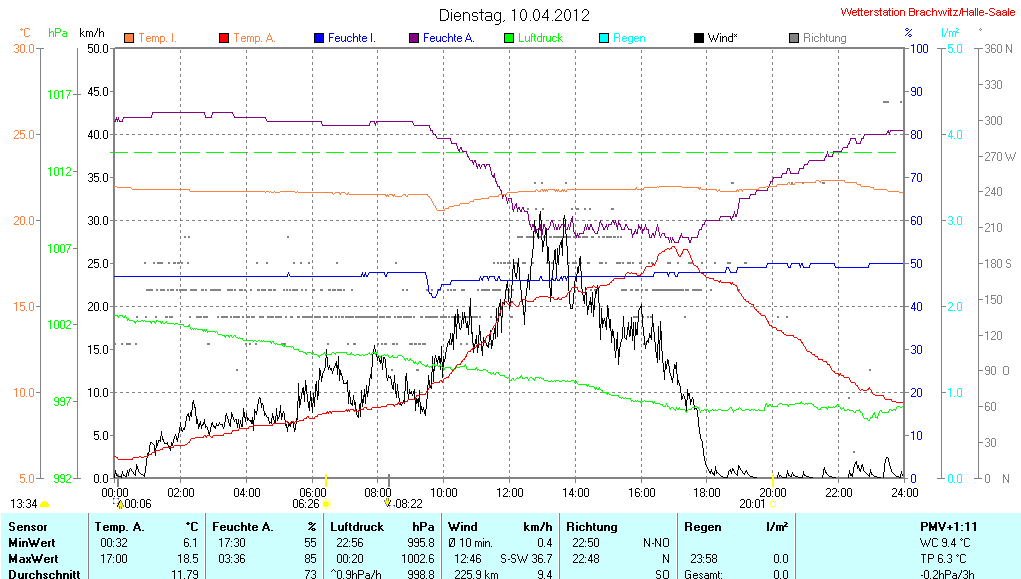Image resolution: width=1021 pixels, height=579 pixels.
Task: Select the Regen legend label
Action: (630, 38)
